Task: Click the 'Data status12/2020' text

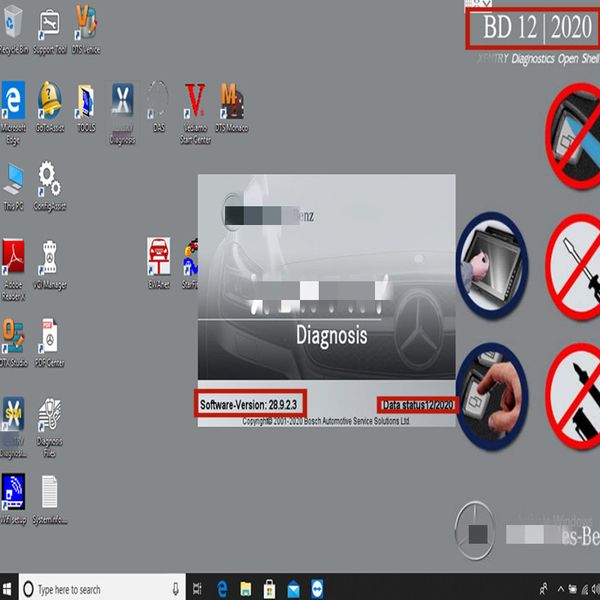Action: pyautogui.click(x=418, y=405)
